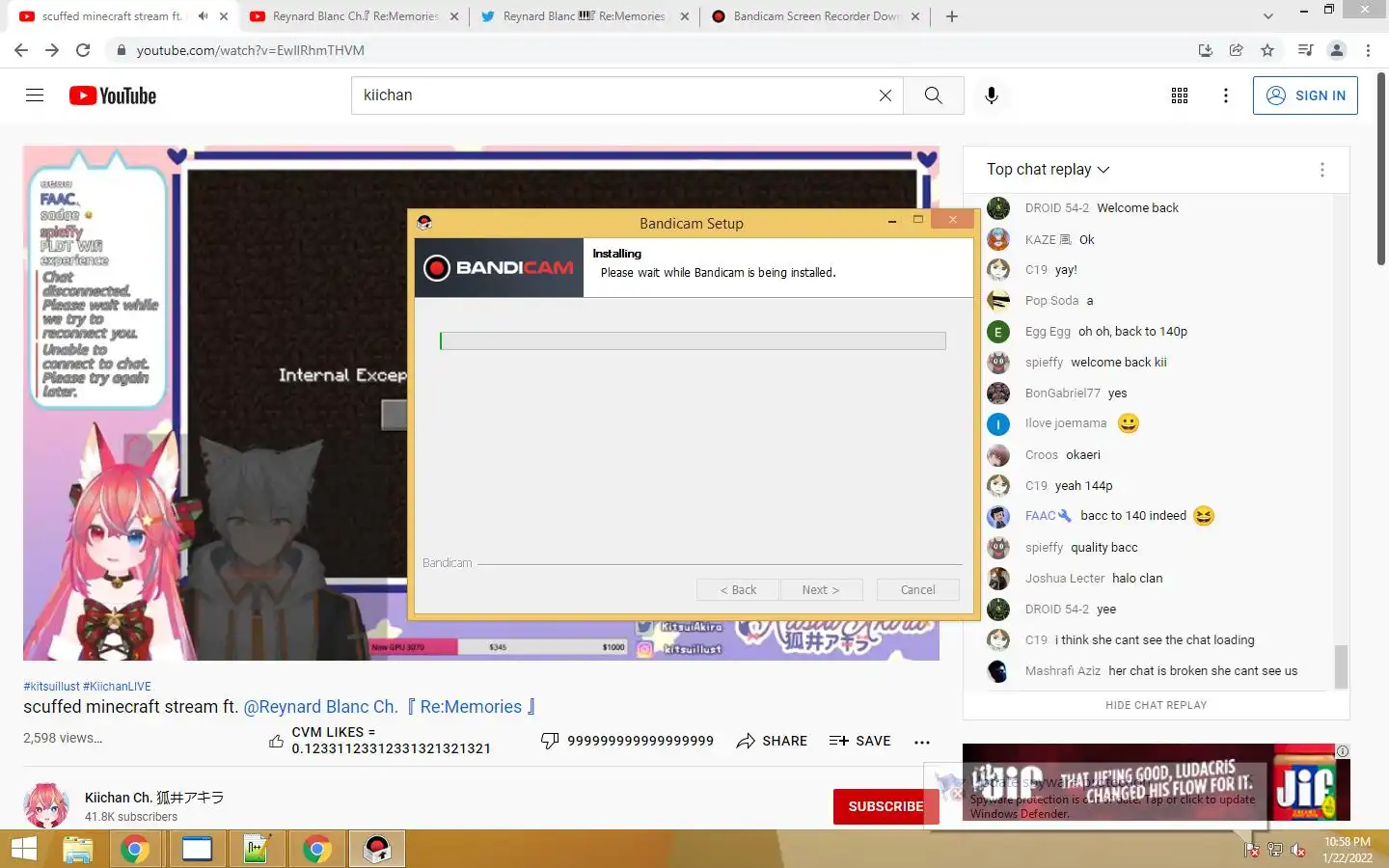Image resolution: width=1389 pixels, height=868 pixels.
Task: Click the address bar URL
Action: [251, 50]
